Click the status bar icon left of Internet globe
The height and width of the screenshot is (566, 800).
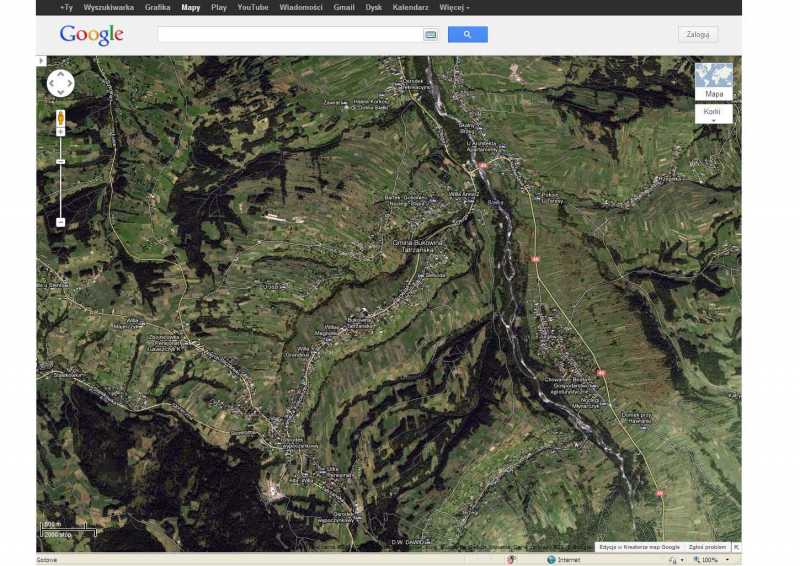(511, 560)
